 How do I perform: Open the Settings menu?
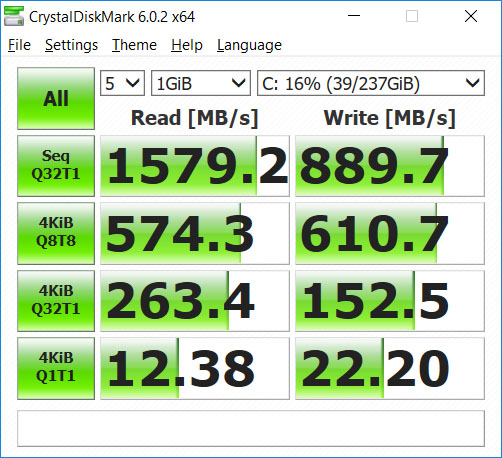click(x=71, y=45)
